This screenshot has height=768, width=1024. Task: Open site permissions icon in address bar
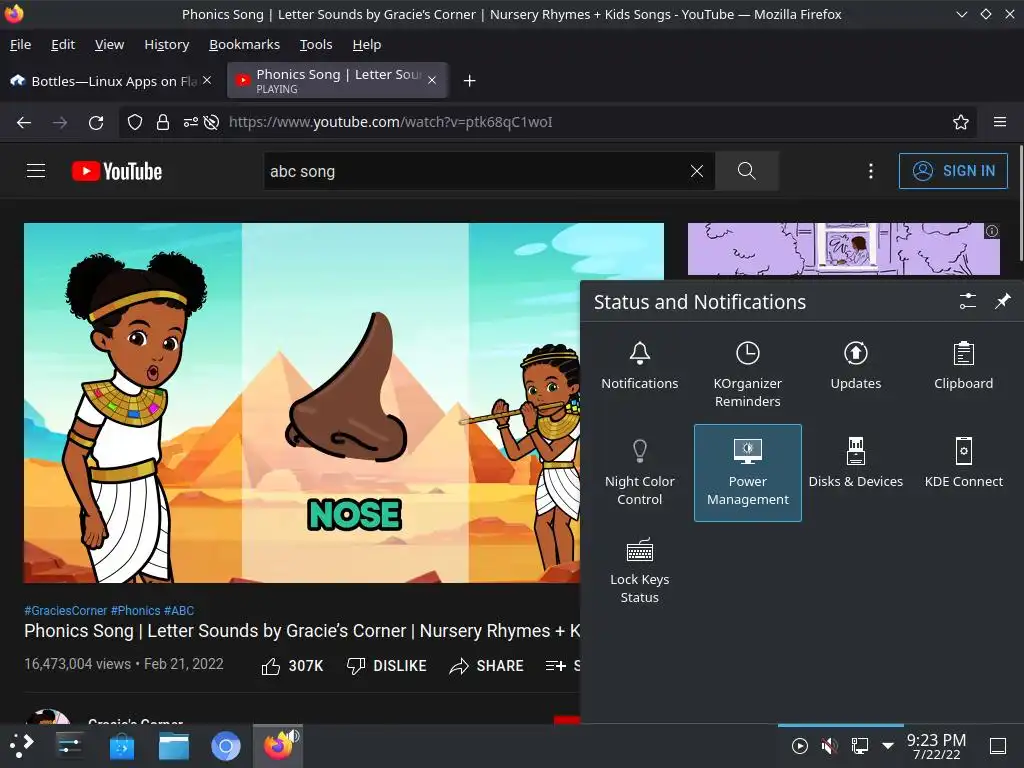[x=190, y=122]
